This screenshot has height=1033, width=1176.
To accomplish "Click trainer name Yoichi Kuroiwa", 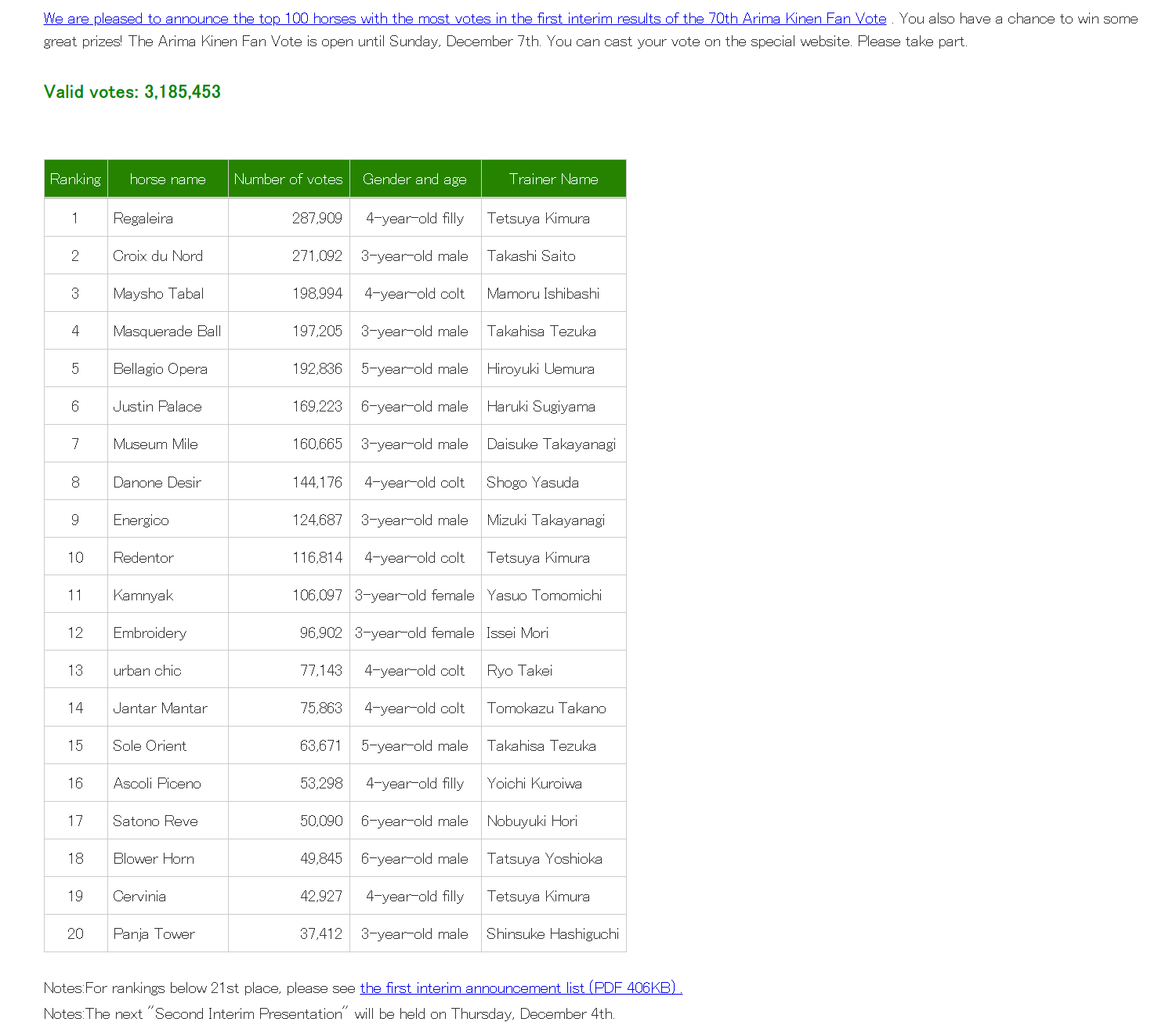I will pyautogui.click(x=534, y=783).
